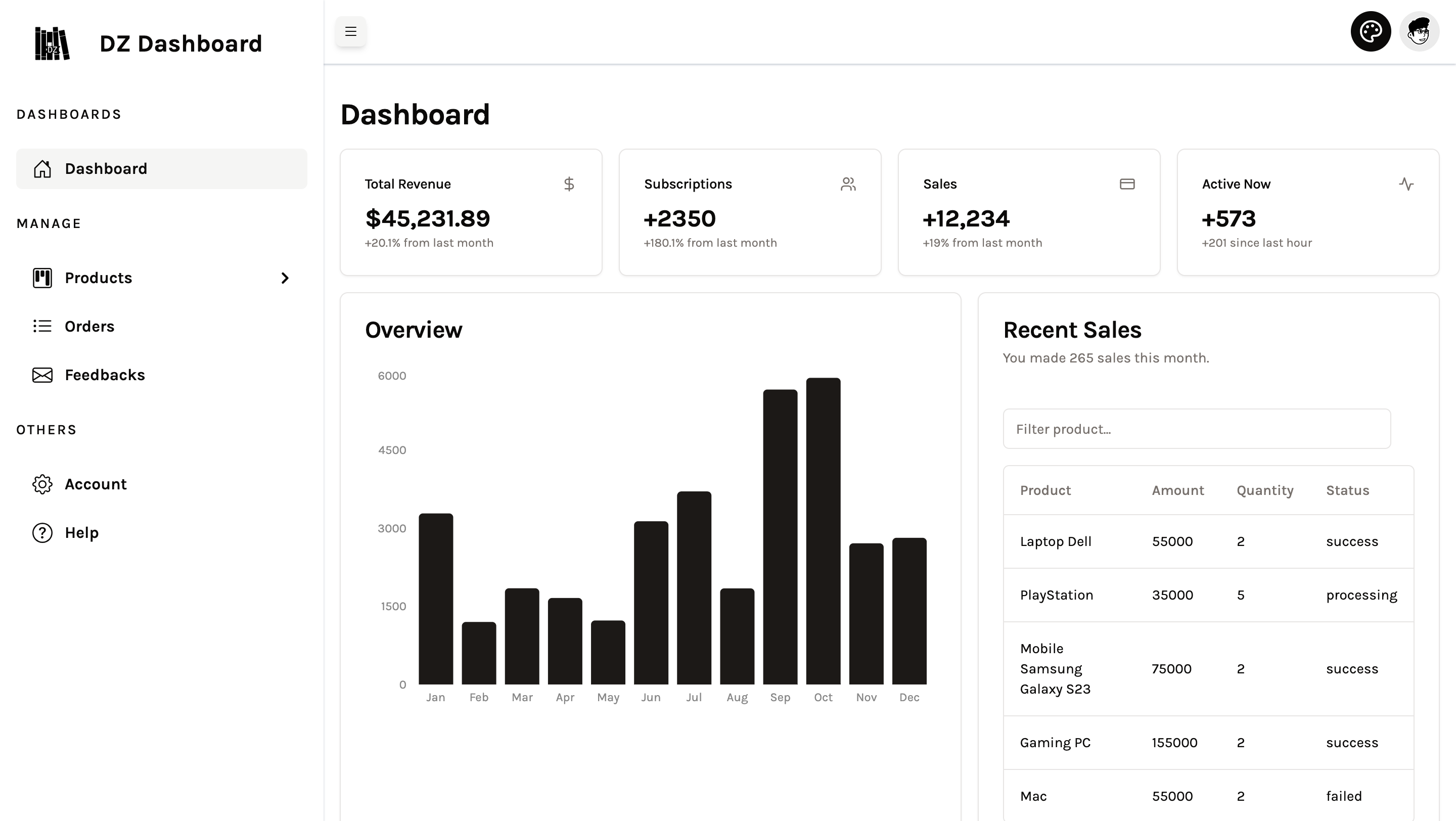Click the DZ books logo icon
1456x821 pixels.
[x=52, y=43]
